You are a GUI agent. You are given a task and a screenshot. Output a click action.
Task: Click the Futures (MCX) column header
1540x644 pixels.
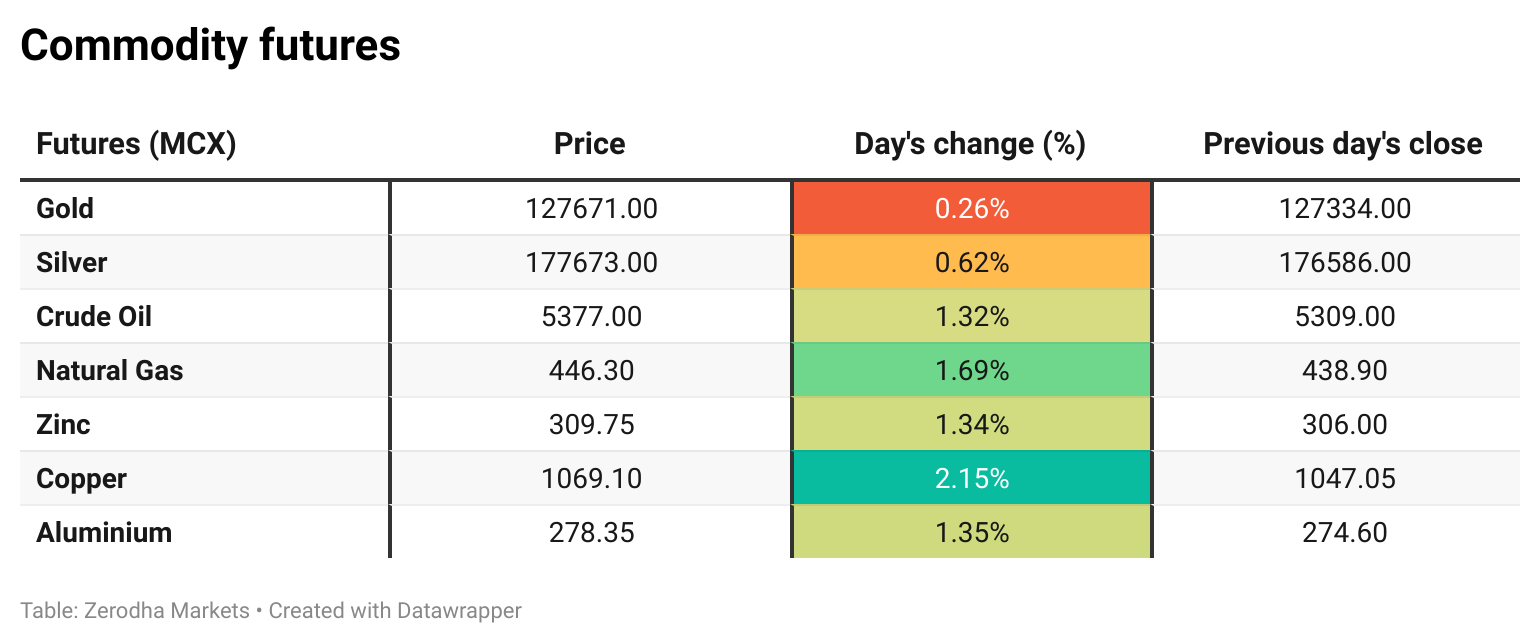[136, 144]
